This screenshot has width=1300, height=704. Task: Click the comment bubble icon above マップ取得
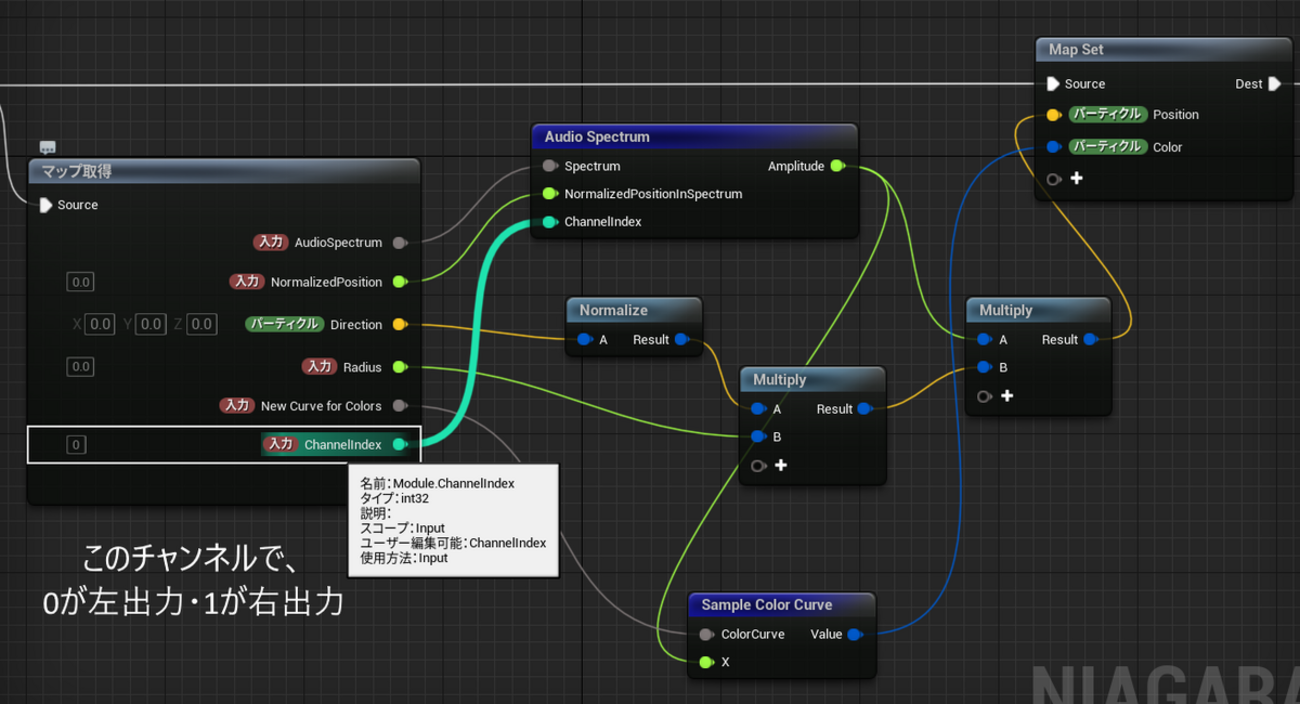48,147
